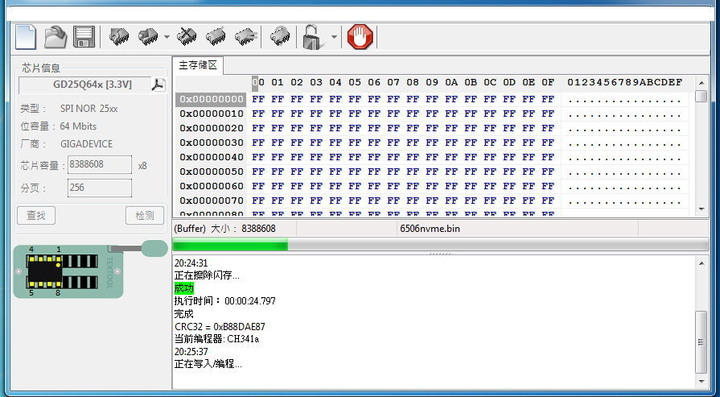Viewport: 720px width, 397px height.
Task: Click the 0F column header
Action: pos(548,83)
